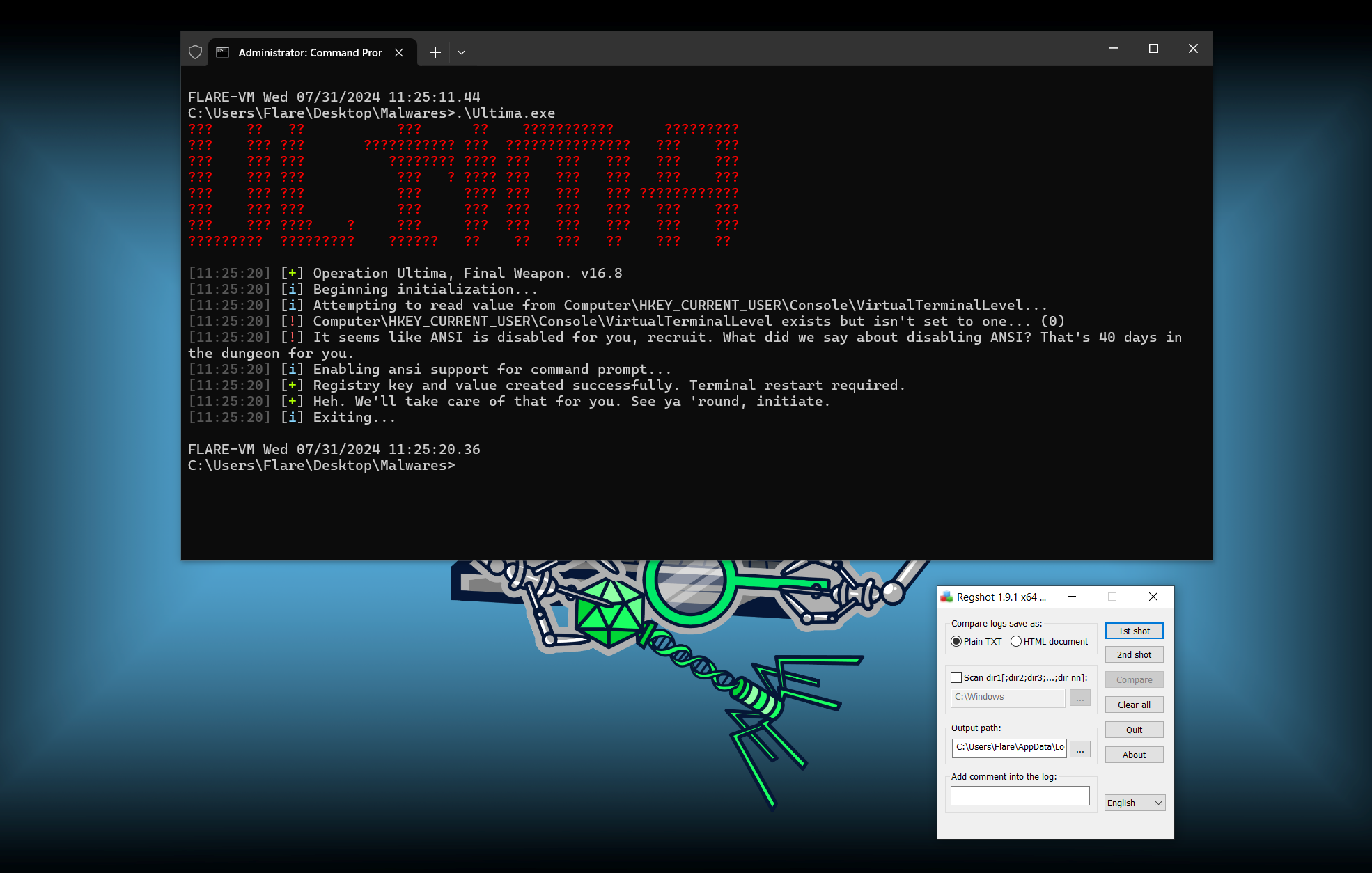Click the Quit button in Regshot
1372x873 pixels.
coord(1134,730)
